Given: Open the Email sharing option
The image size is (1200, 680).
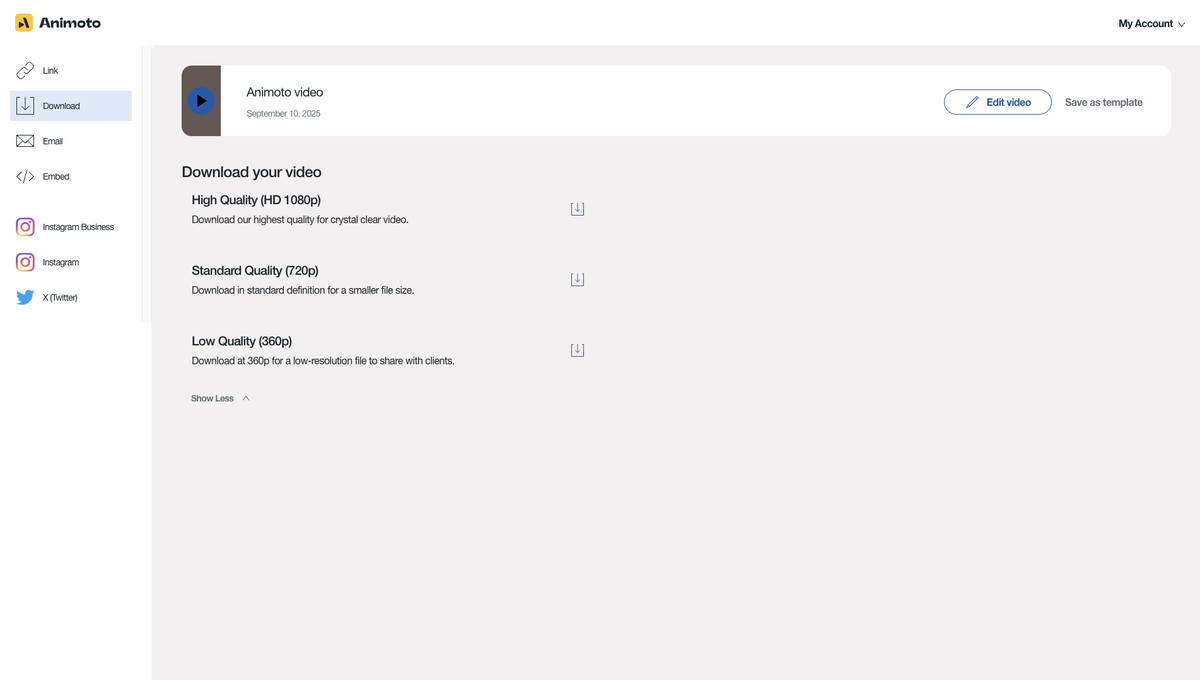Looking at the screenshot, I should 24,140.
